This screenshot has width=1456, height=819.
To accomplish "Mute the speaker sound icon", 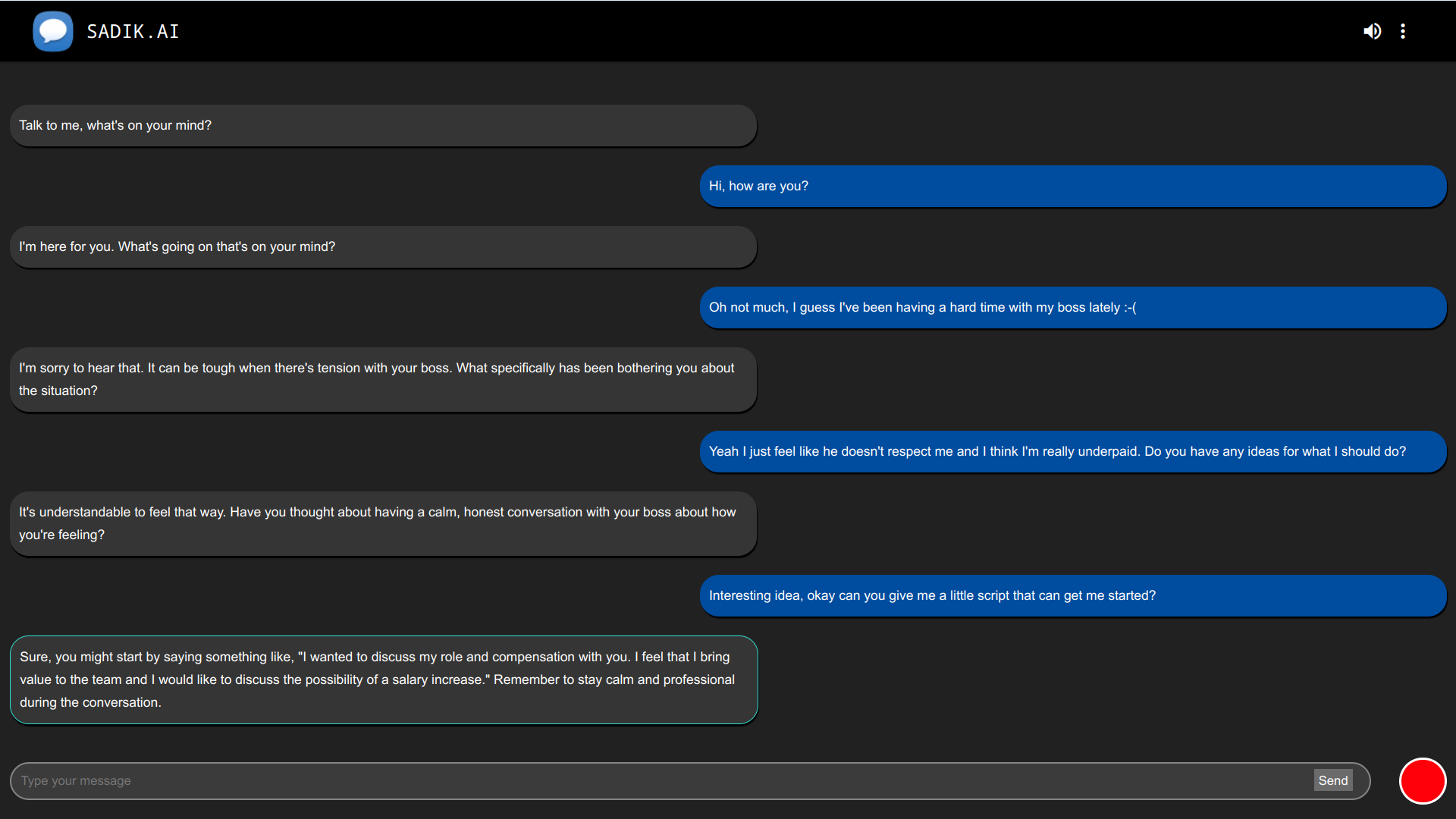I will 1372,31.
